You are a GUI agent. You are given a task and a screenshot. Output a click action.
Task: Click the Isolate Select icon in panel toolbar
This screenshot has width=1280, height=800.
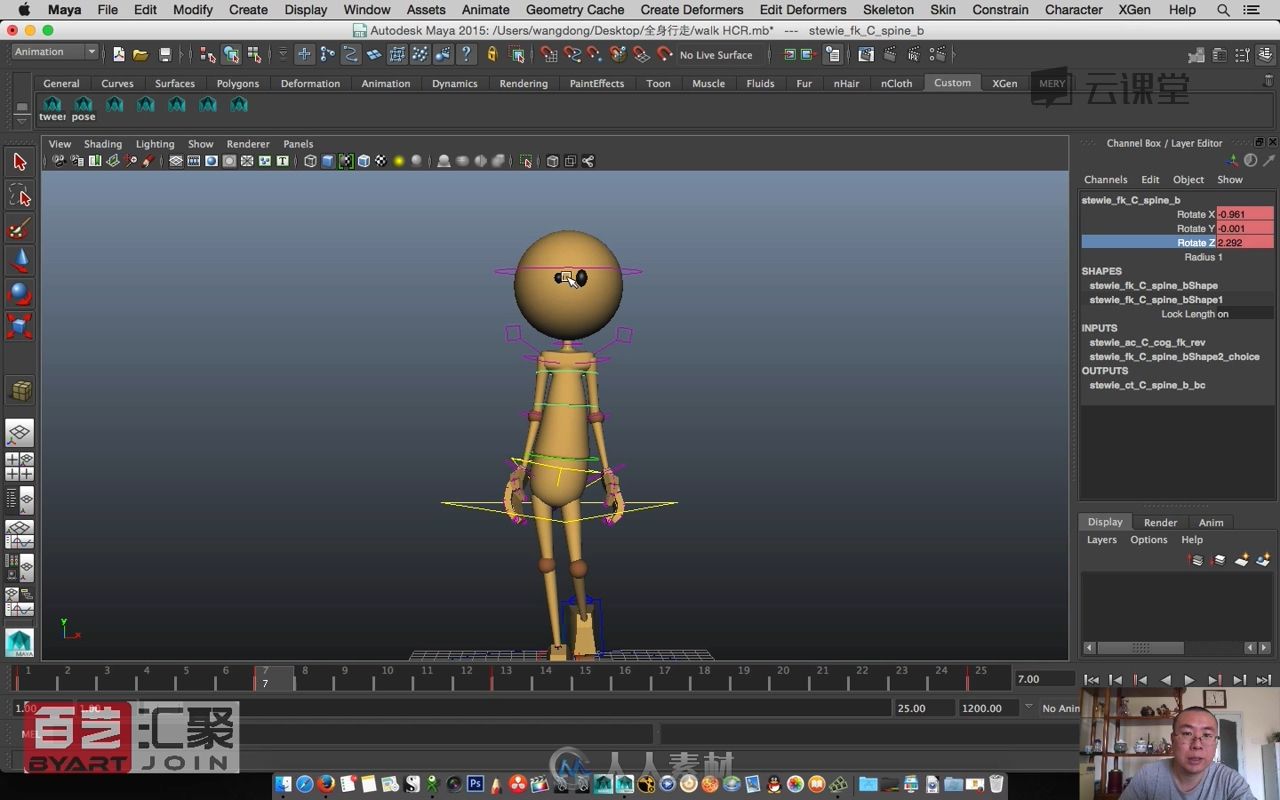[x=525, y=161]
